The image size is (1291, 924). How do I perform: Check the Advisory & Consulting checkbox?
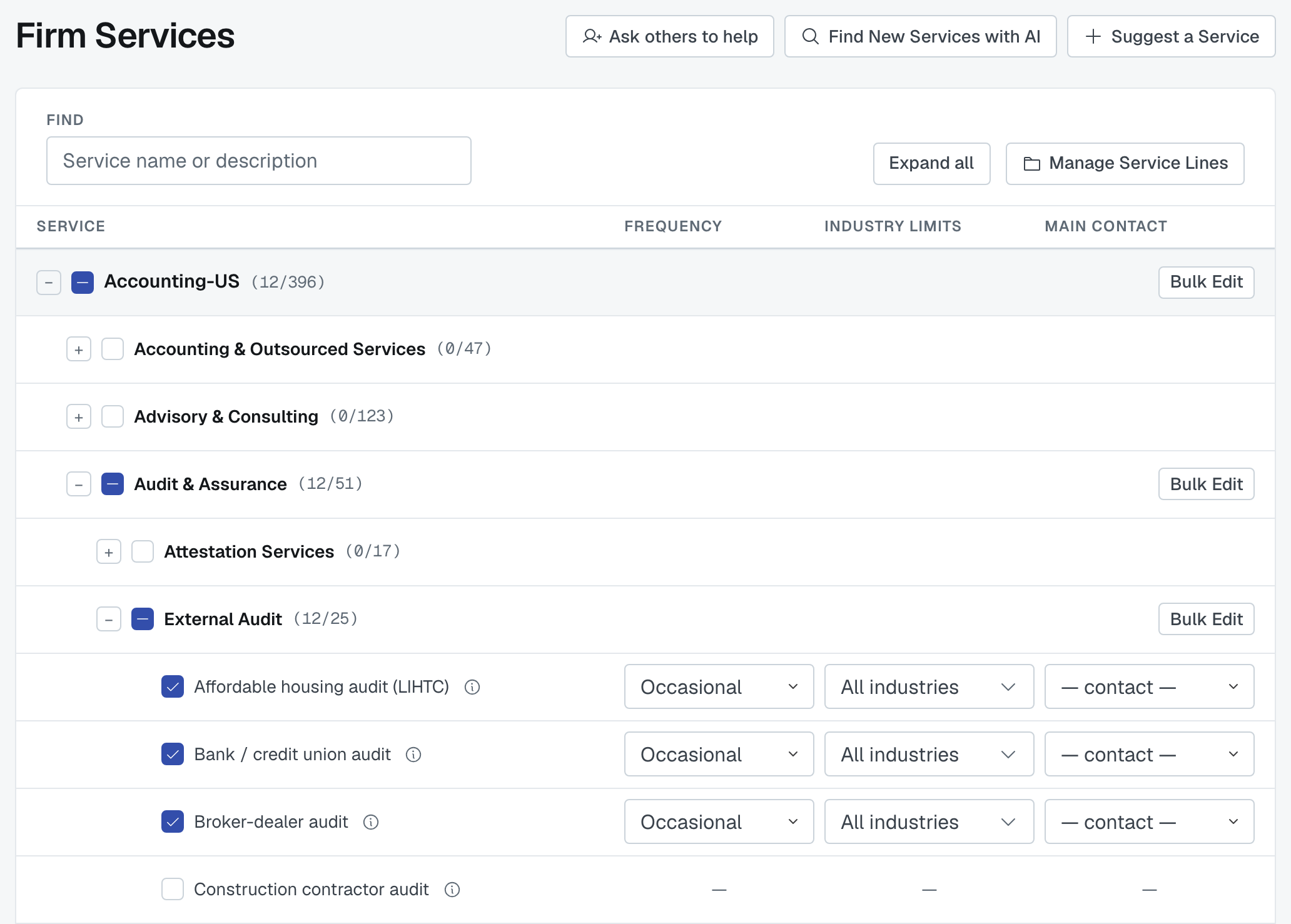point(113,416)
